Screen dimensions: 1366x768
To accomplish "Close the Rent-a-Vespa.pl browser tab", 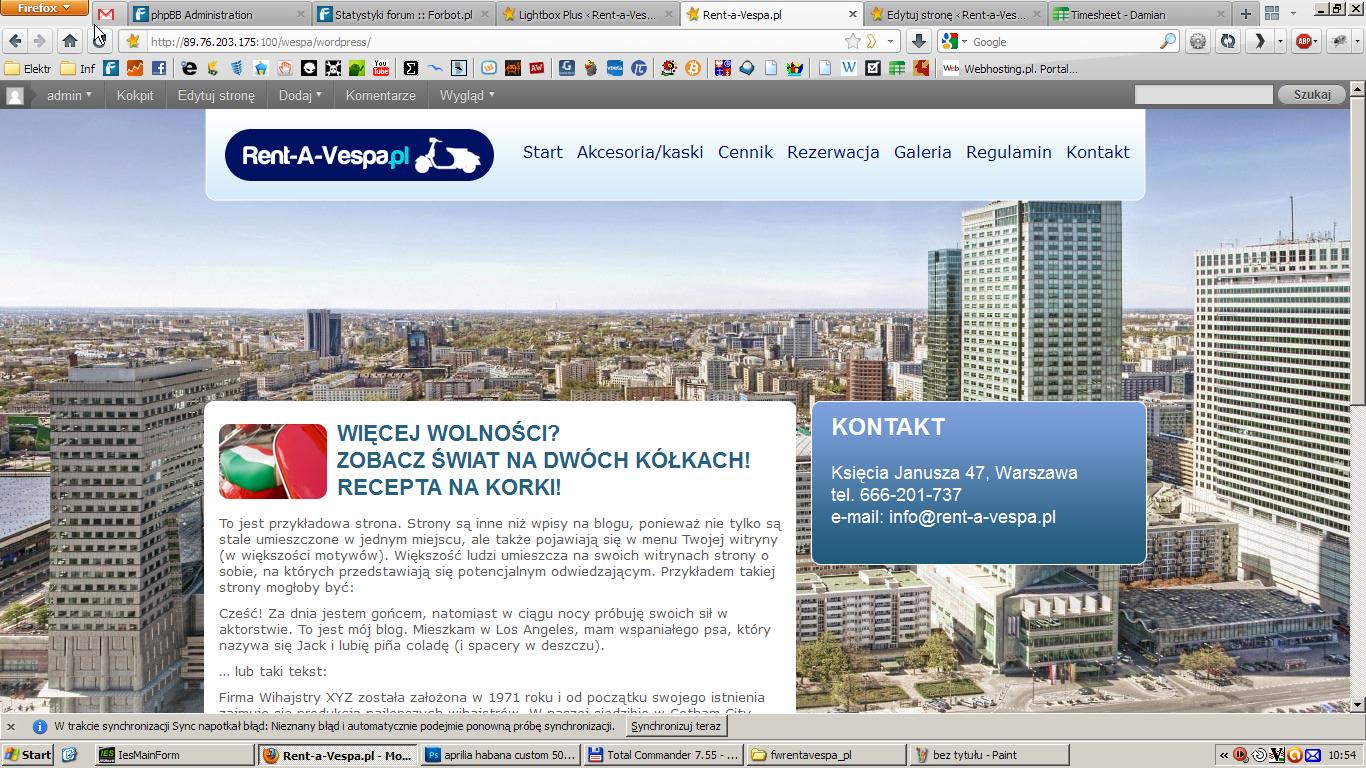I will (x=852, y=15).
